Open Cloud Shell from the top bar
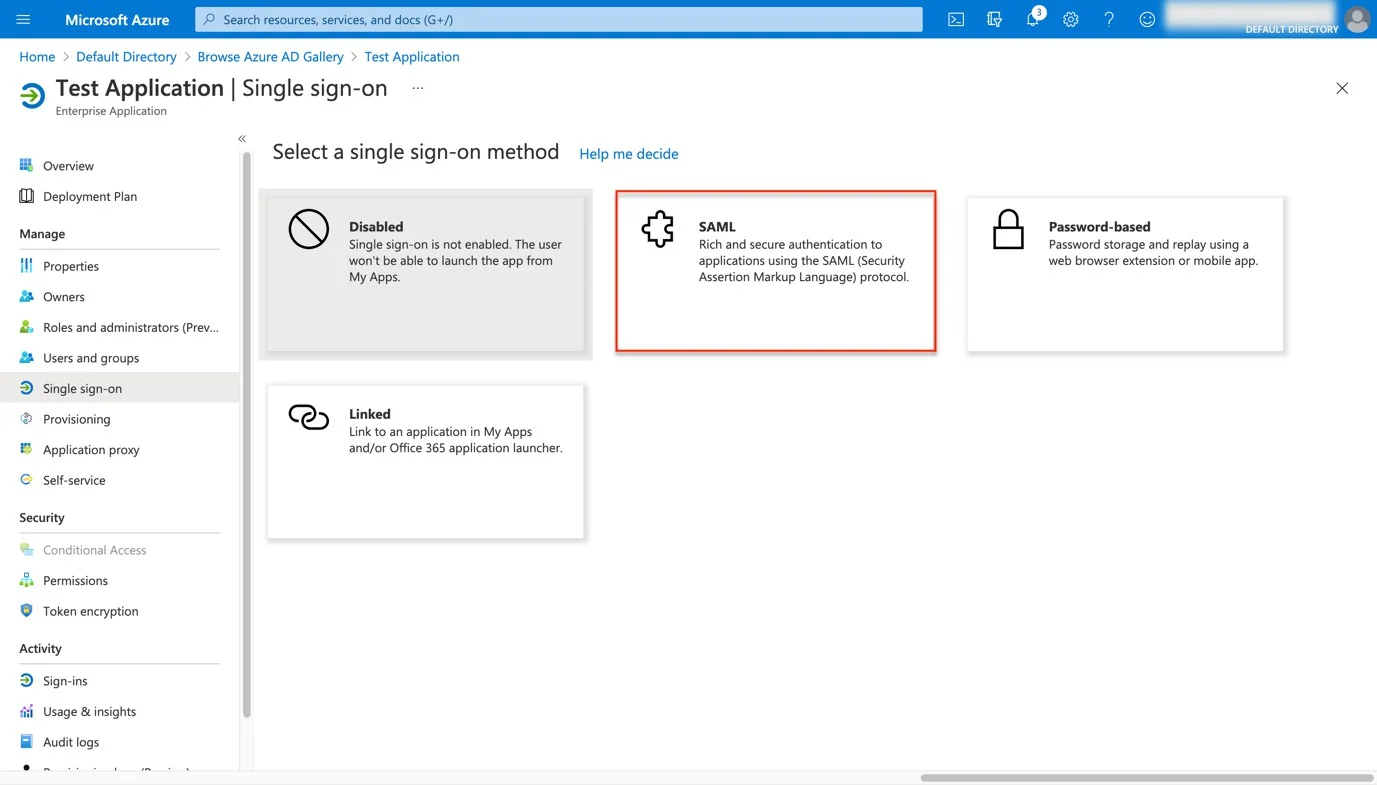The height and width of the screenshot is (785, 1377). (956, 19)
